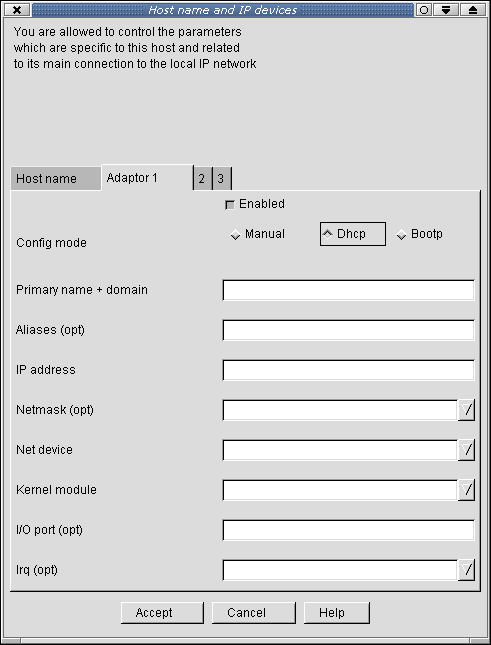Focus the IP address field
Image resolution: width=491 pixels, height=645 pixels.
[x=348, y=370]
